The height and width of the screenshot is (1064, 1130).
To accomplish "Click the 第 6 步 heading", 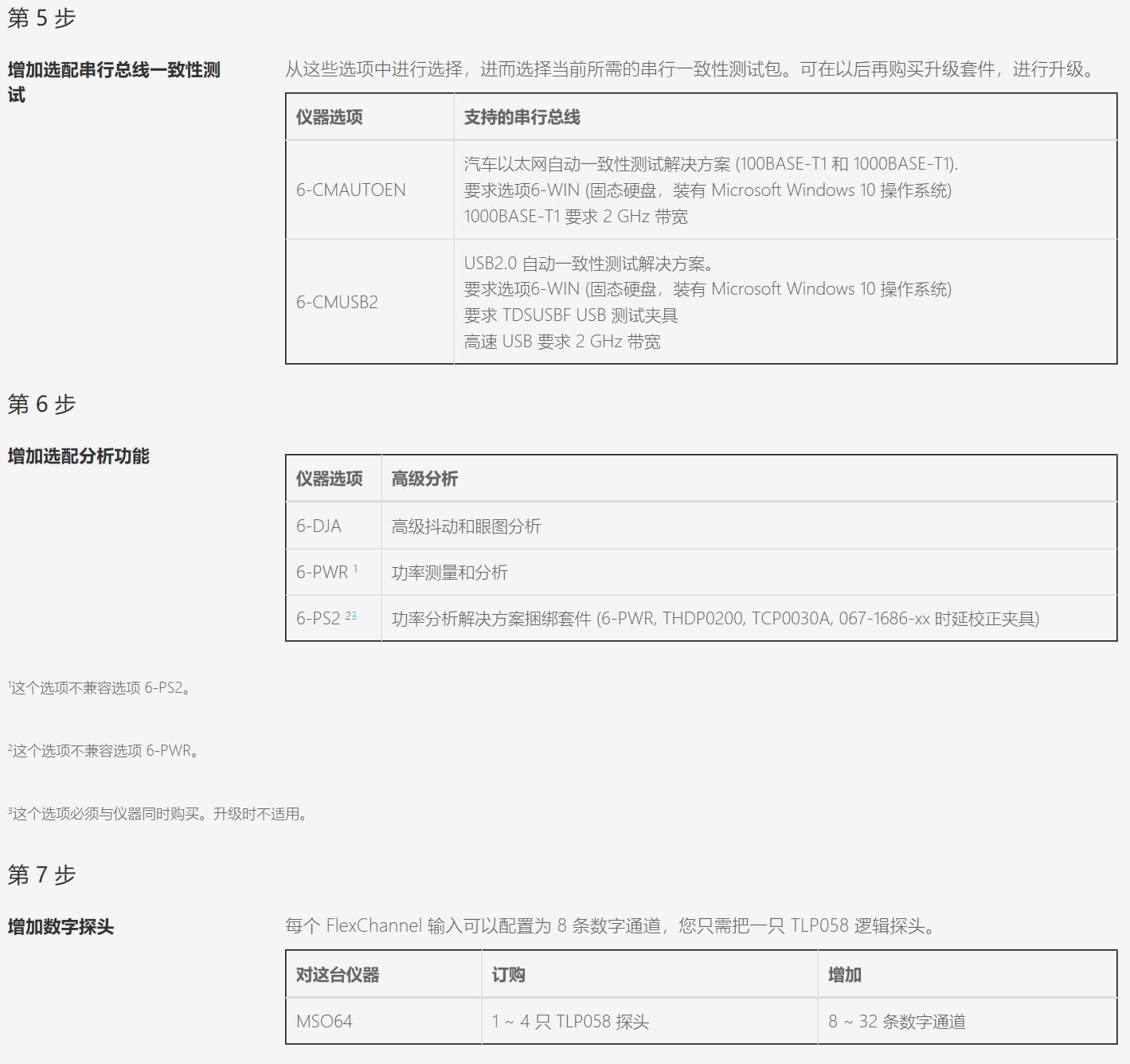I will [41, 405].
